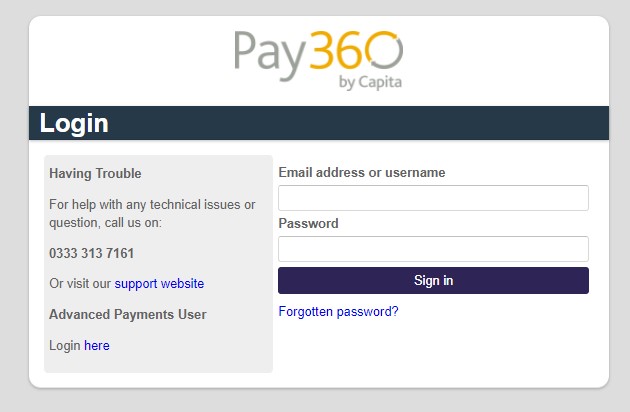Screen dimensions: 630x412
Task: Click the Advanced Payments User heading
Action: pyautogui.click(x=128, y=314)
